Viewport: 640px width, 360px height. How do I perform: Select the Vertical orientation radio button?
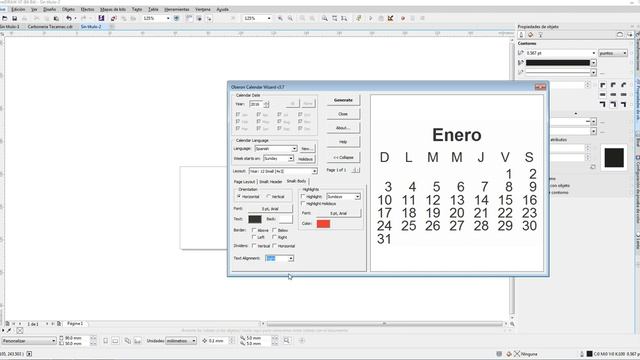click(269, 197)
